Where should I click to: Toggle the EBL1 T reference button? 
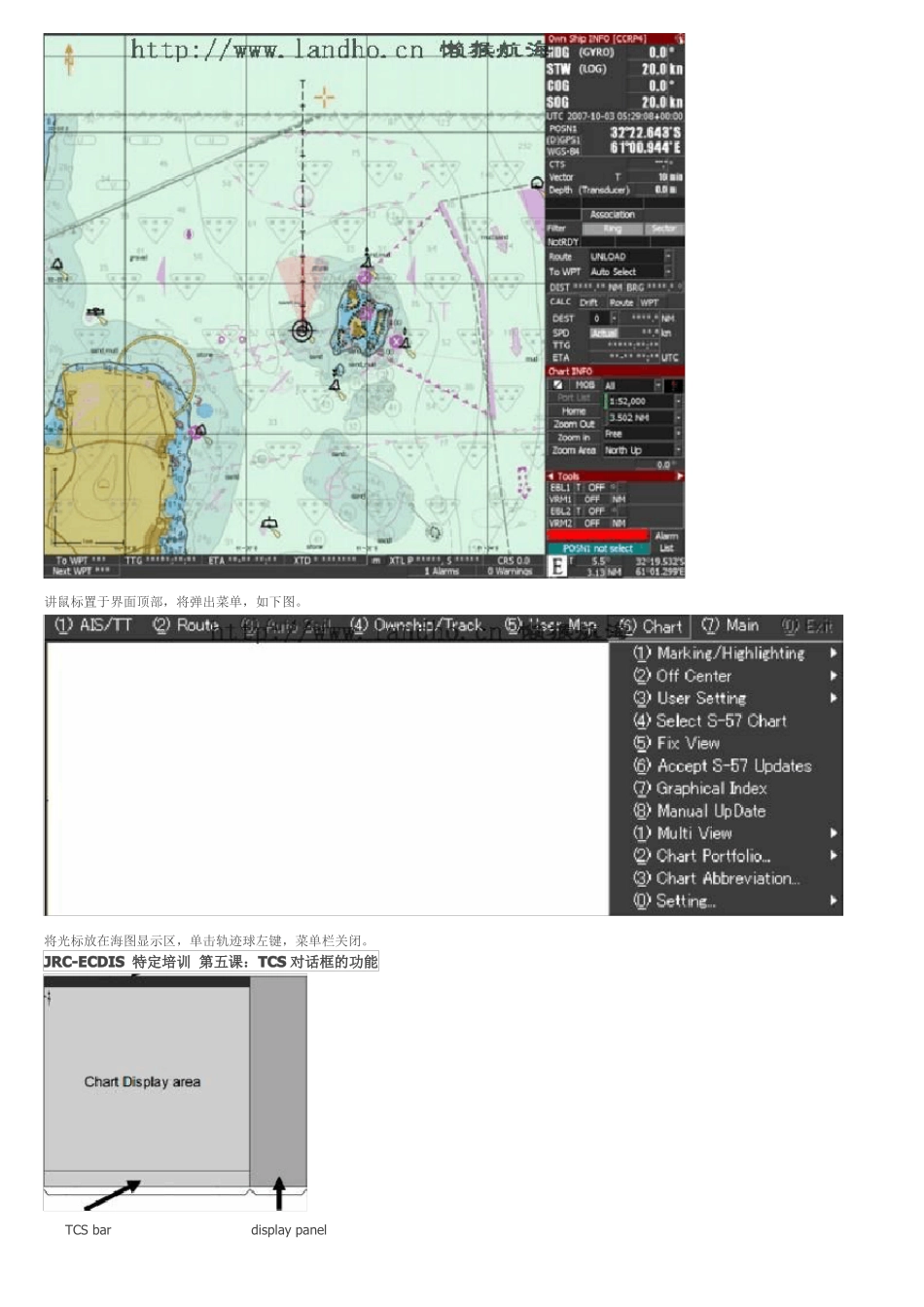point(578,487)
